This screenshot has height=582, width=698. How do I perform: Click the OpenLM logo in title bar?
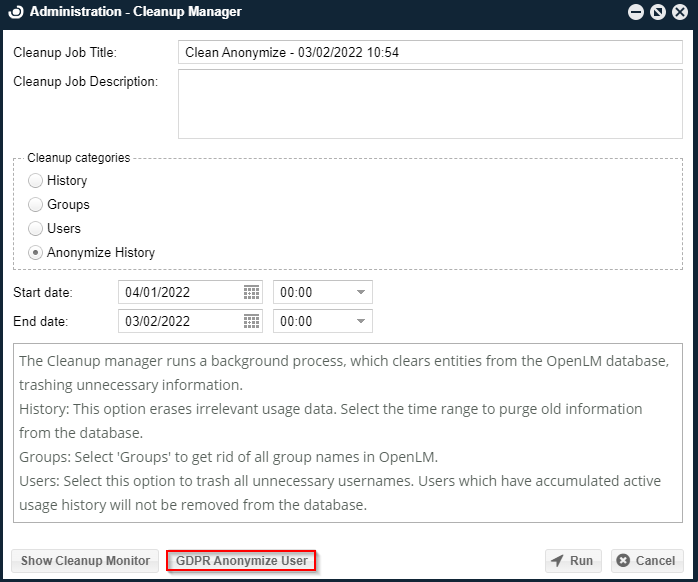pos(16,12)
